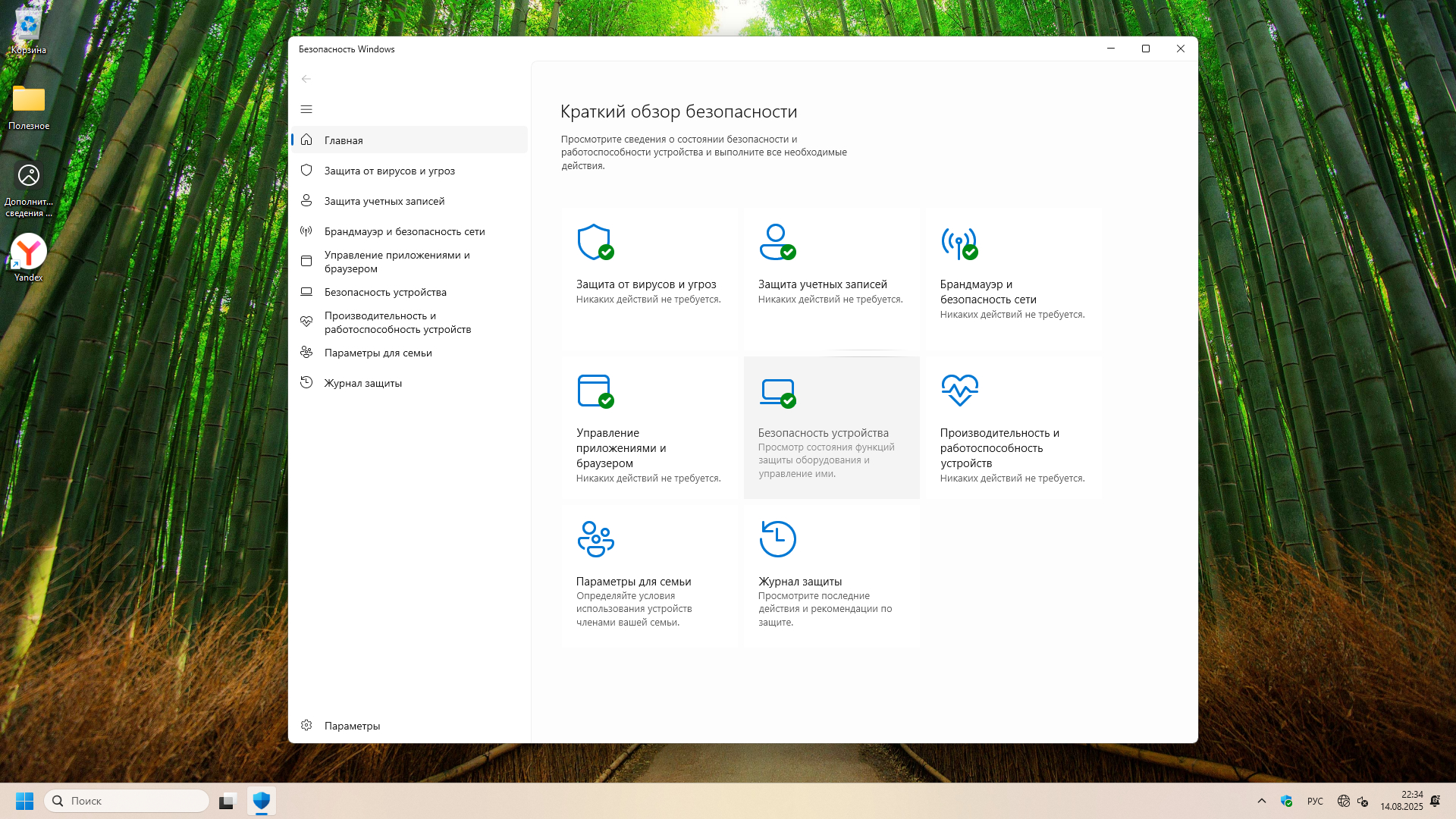Open Журнал защиты from the sidebar
Viewport: 1456px width, 819px height.
[x=362, y=383]
